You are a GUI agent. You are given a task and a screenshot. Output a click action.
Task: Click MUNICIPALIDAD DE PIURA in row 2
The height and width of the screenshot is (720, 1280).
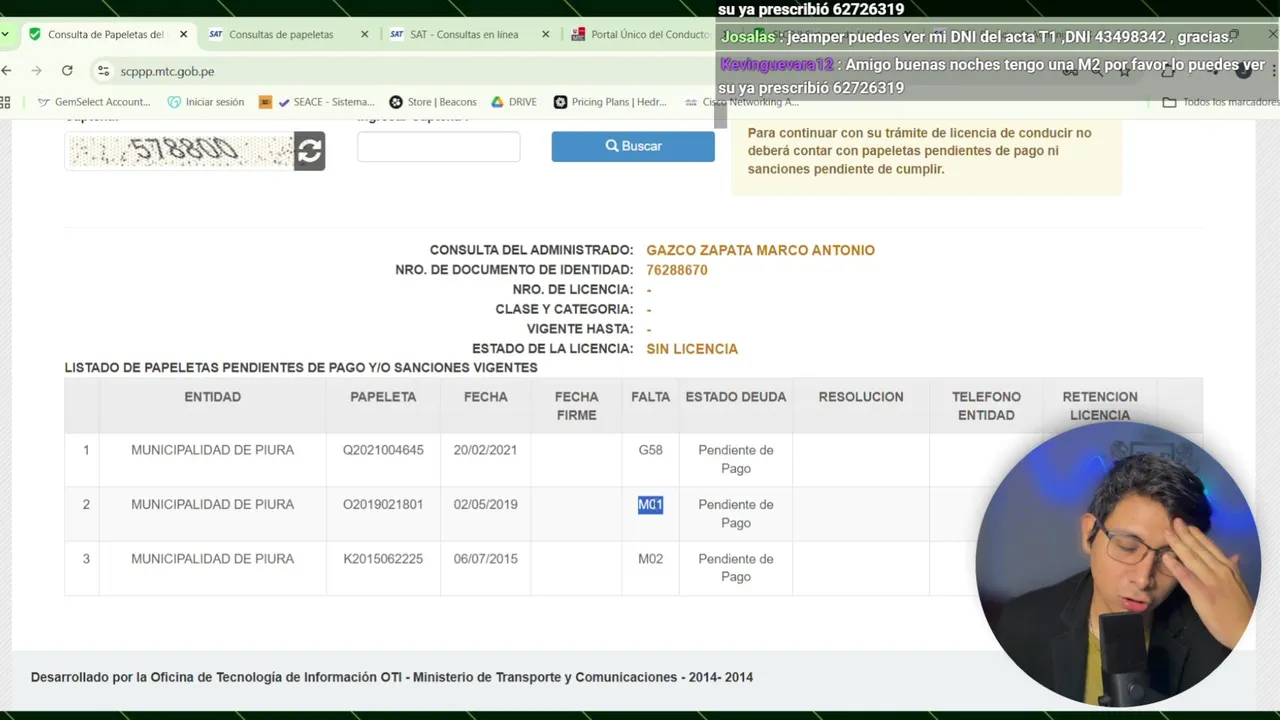pyautogui.click(x=212, y=504)
